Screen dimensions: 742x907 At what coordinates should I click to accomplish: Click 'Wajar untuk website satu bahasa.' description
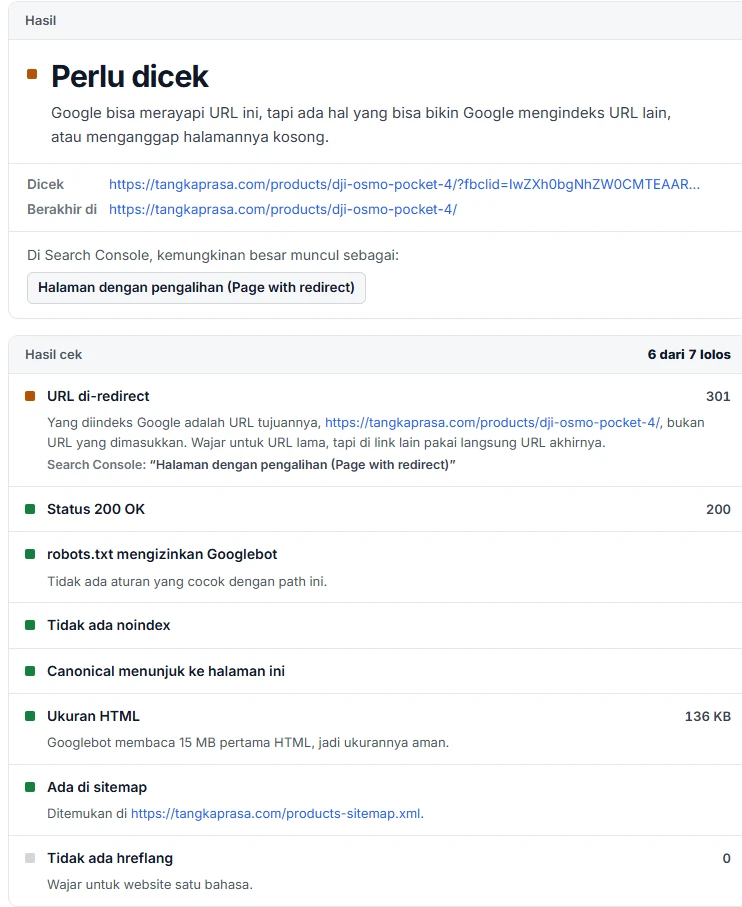(150, 885)
